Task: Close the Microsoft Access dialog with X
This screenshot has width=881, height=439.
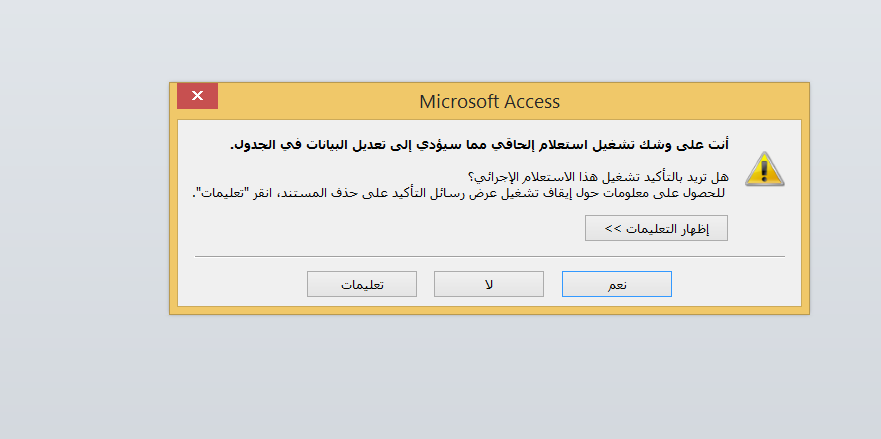Action: click(x=197, y=96)
